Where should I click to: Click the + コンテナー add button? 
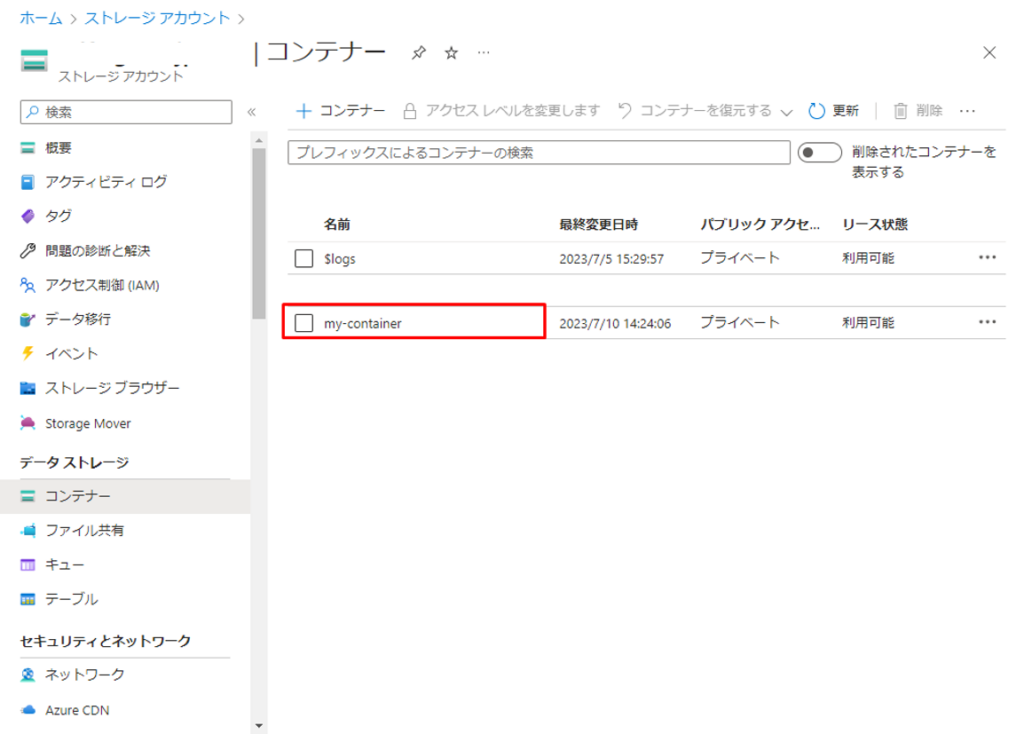coord(341,111)
